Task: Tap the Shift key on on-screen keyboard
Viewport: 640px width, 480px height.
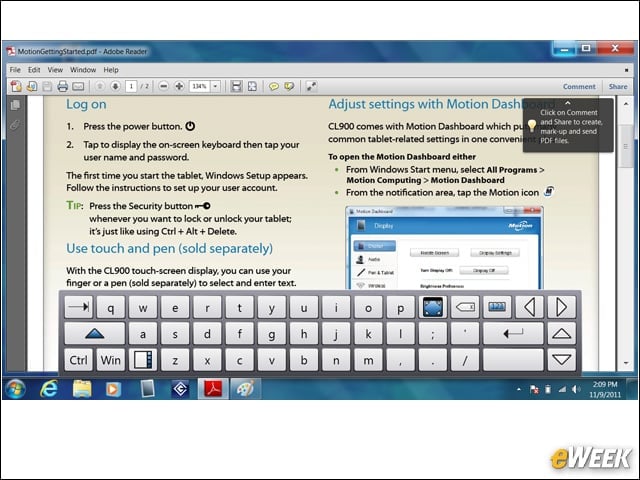Action: (x=95, y=333)
